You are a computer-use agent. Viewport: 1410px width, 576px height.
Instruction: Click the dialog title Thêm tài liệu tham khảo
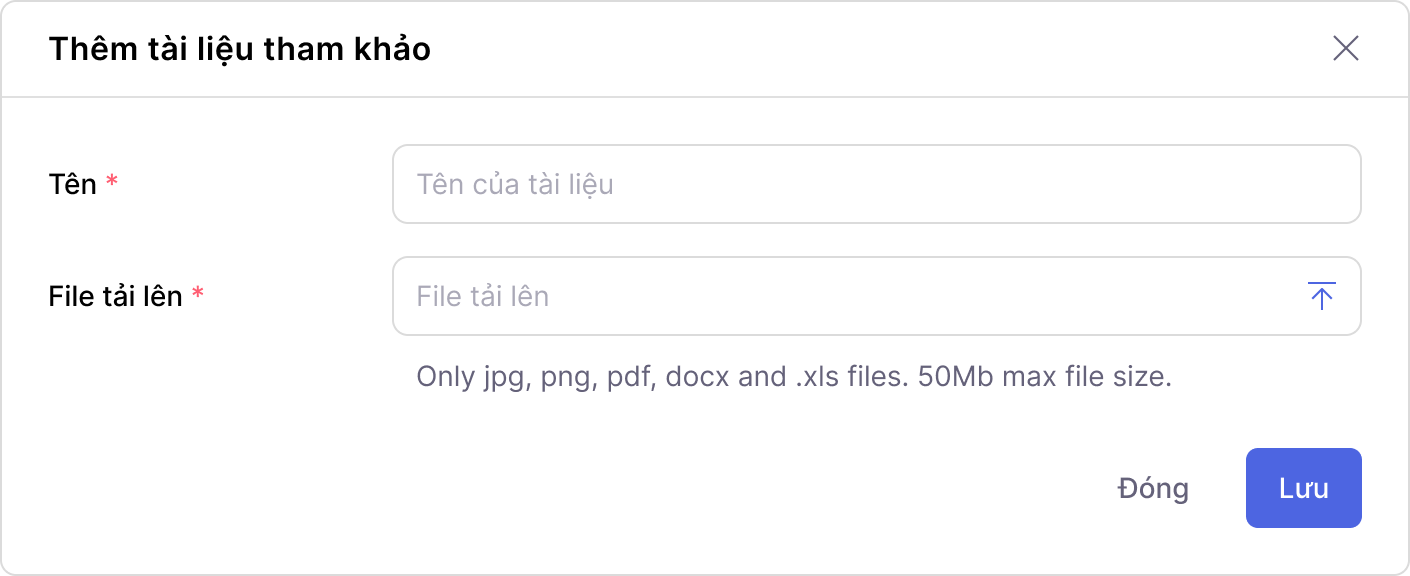point(240,48)
